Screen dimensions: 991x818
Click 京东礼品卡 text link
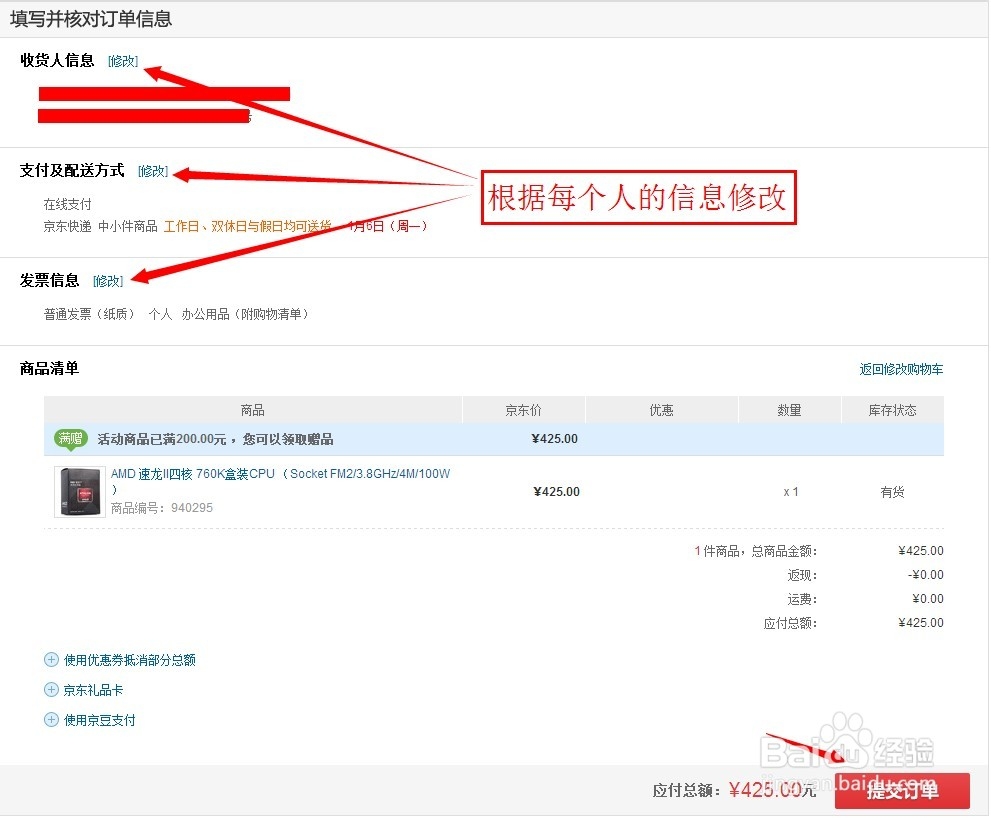coord(94,690)
